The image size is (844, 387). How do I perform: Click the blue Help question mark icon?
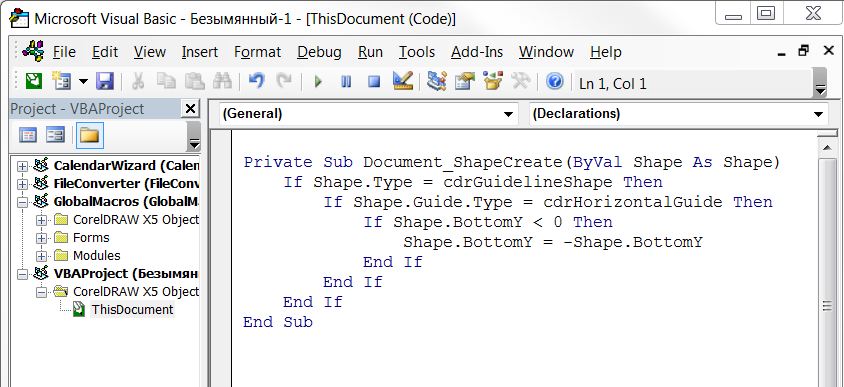tap(554, 82)
